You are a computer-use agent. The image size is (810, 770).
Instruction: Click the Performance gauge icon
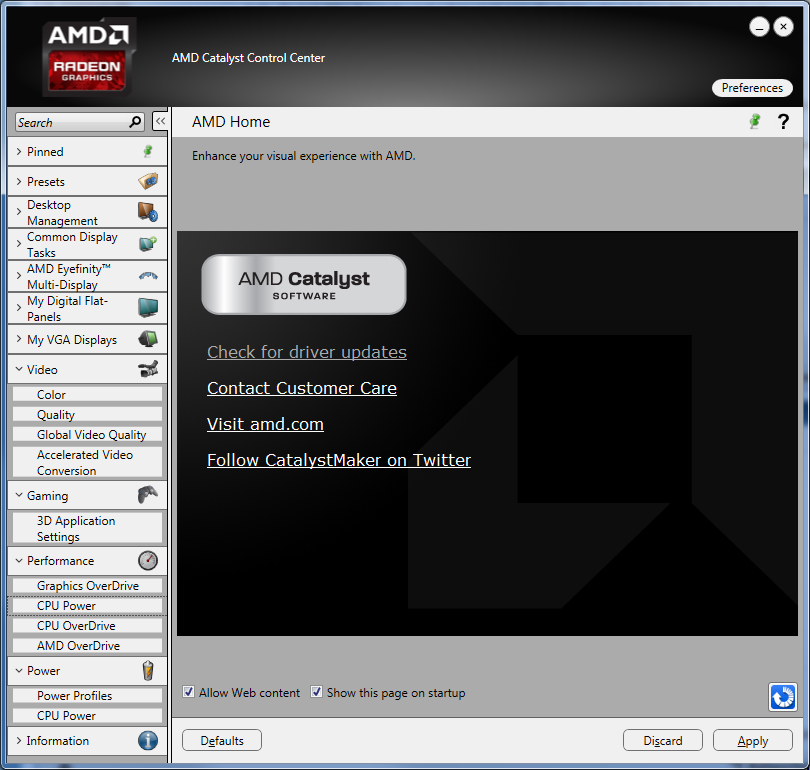148,560
